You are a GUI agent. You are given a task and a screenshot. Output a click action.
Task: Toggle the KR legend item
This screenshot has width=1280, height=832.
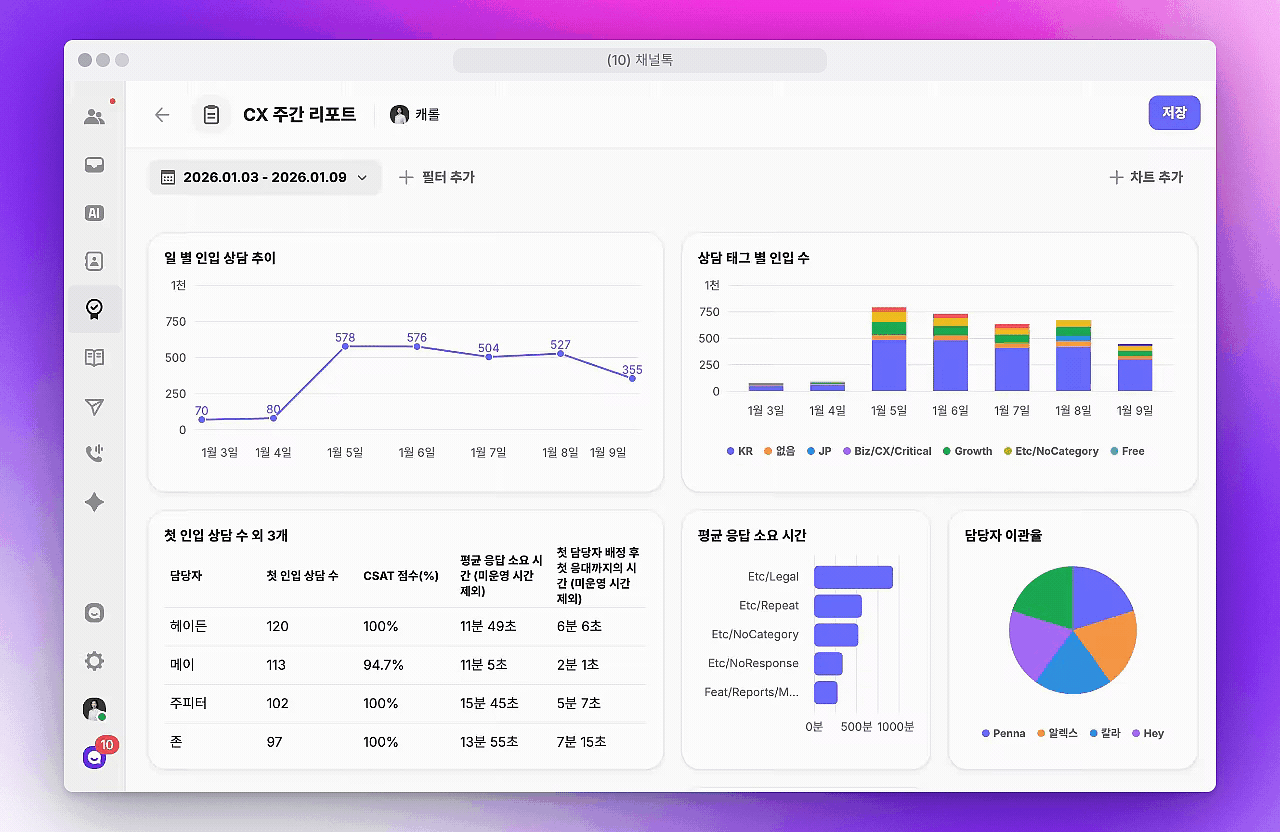(x=740, y=451)
